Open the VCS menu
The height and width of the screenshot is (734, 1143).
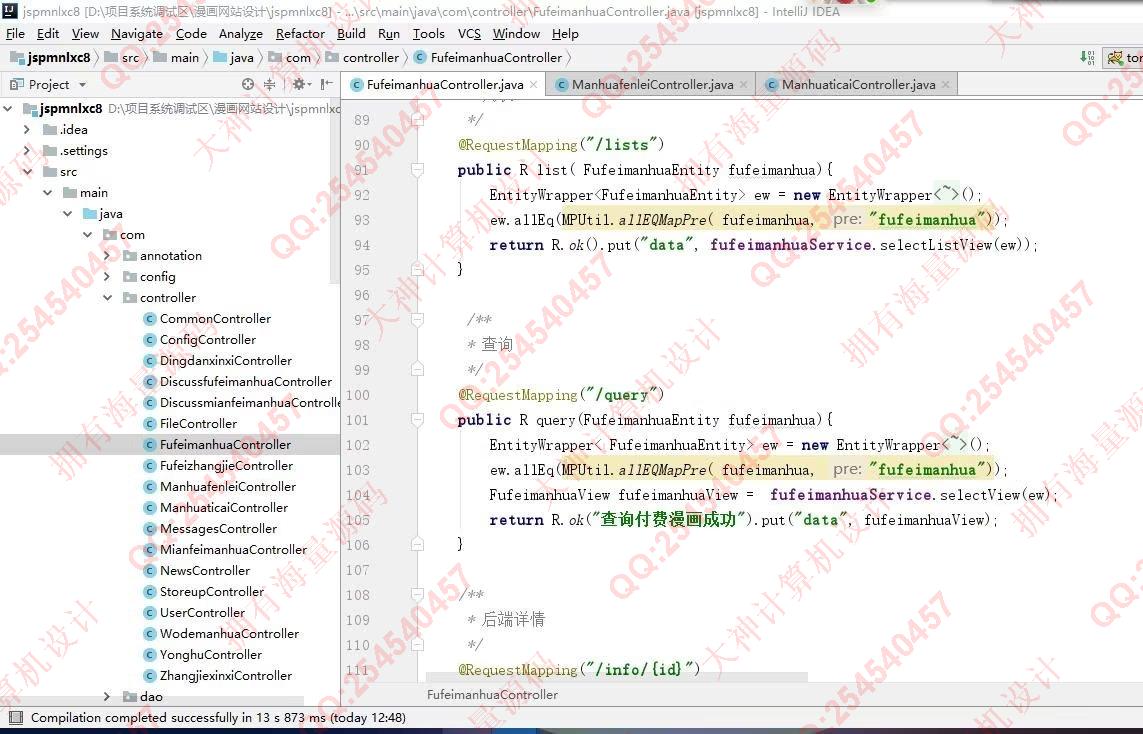tap(469, 34)
